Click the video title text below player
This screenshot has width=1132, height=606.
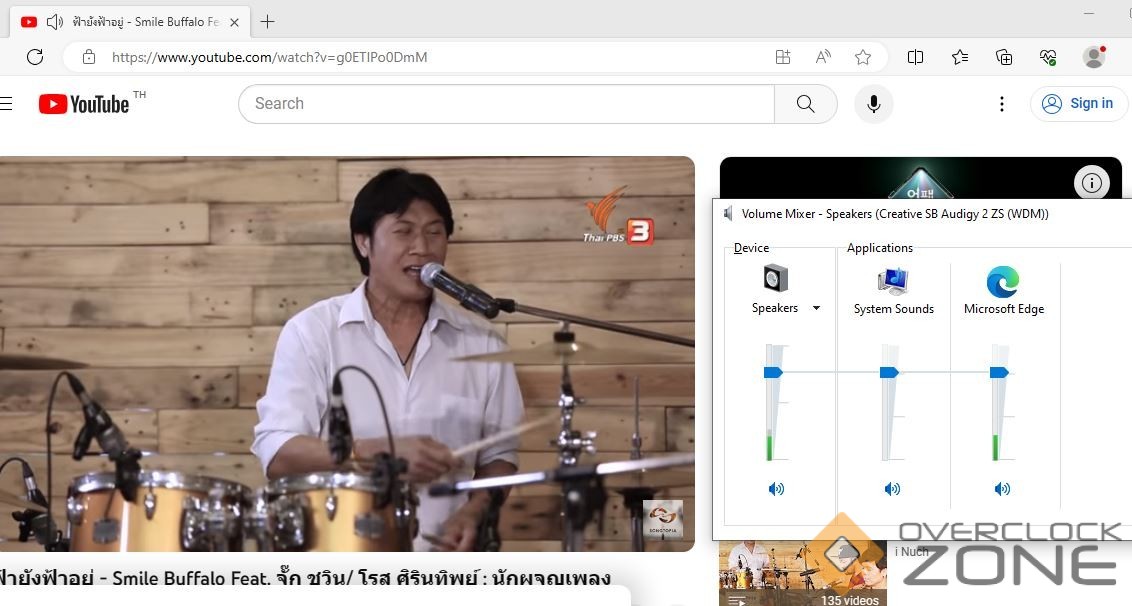click(x=305, y=578)
